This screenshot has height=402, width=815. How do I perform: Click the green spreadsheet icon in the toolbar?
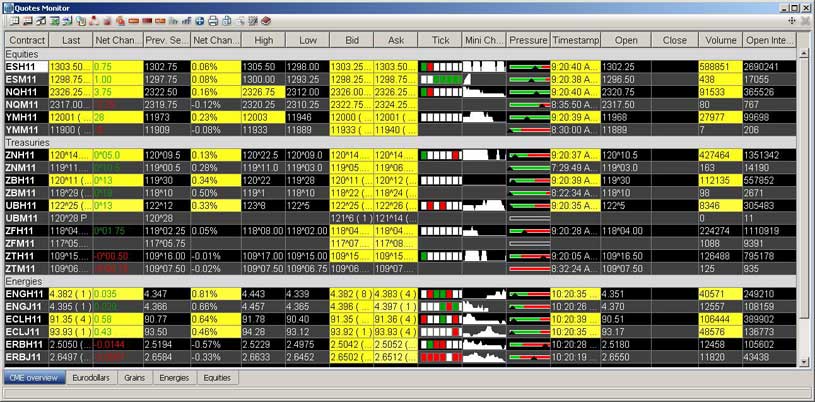[x=55, y=20]
